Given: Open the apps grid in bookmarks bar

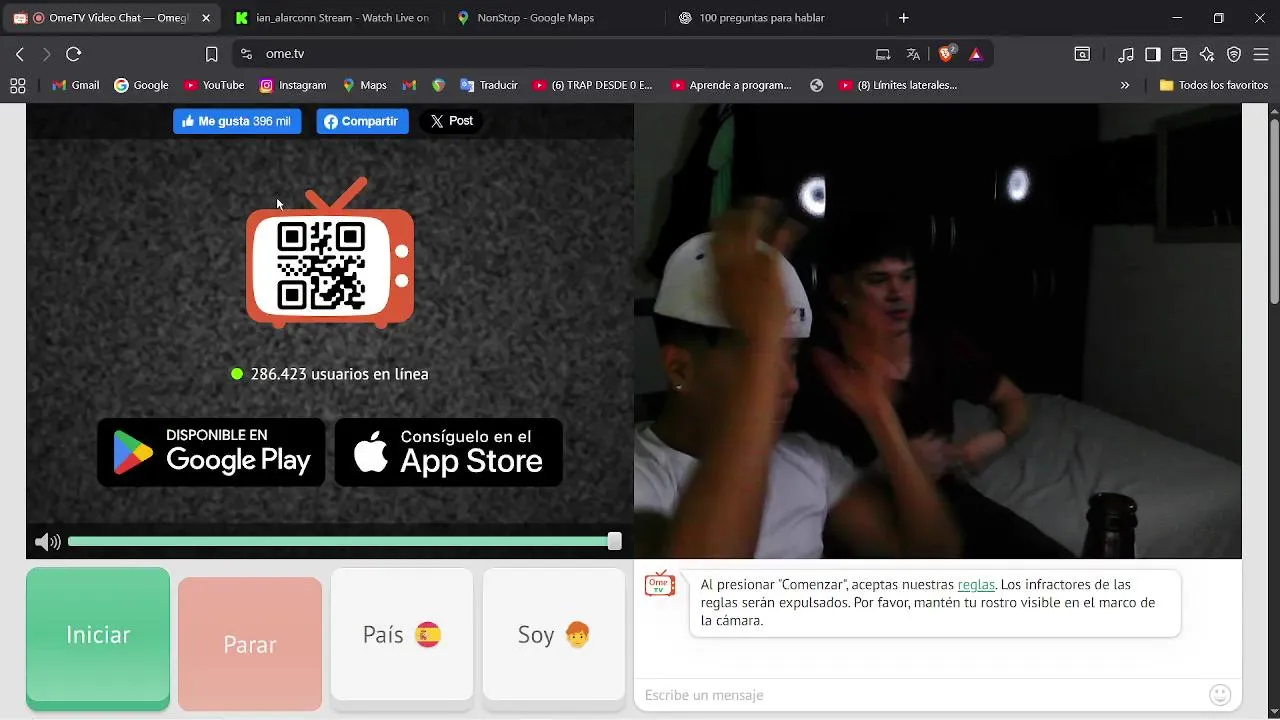Looking at the screenshot, I should pyautogui.click(x=17, y=86).
